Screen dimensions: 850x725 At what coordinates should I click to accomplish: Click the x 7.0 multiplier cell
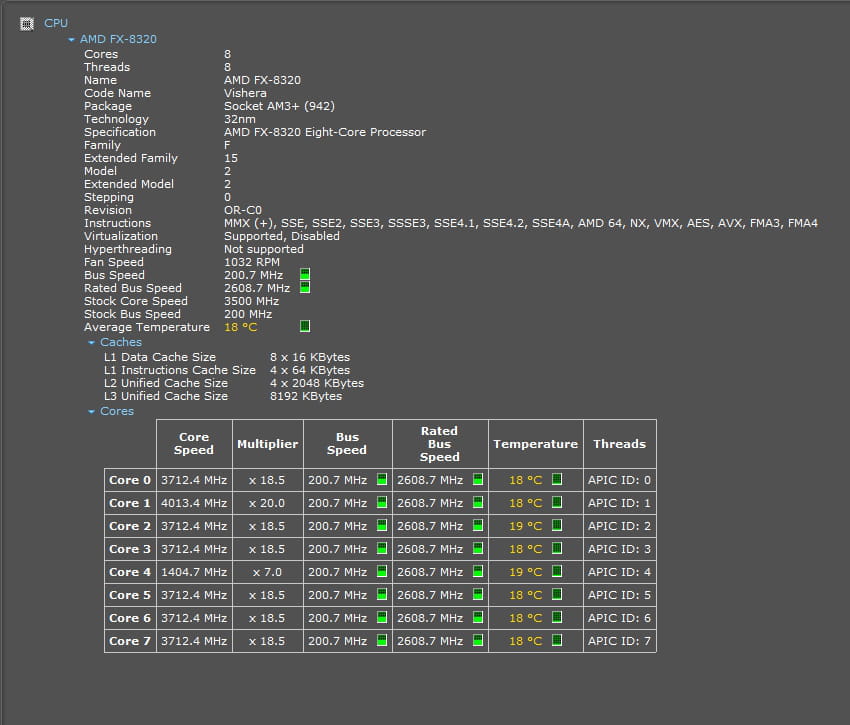268,572
